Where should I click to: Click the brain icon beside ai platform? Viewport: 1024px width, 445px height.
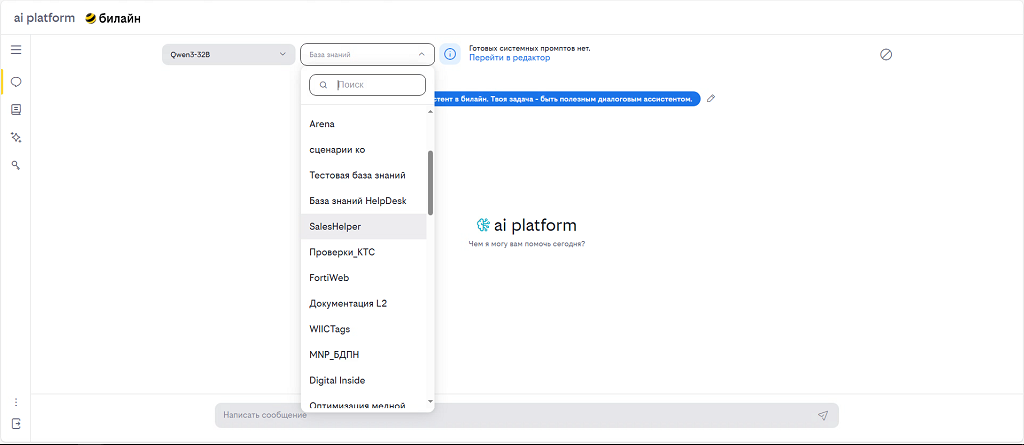[x=483, y=225]
